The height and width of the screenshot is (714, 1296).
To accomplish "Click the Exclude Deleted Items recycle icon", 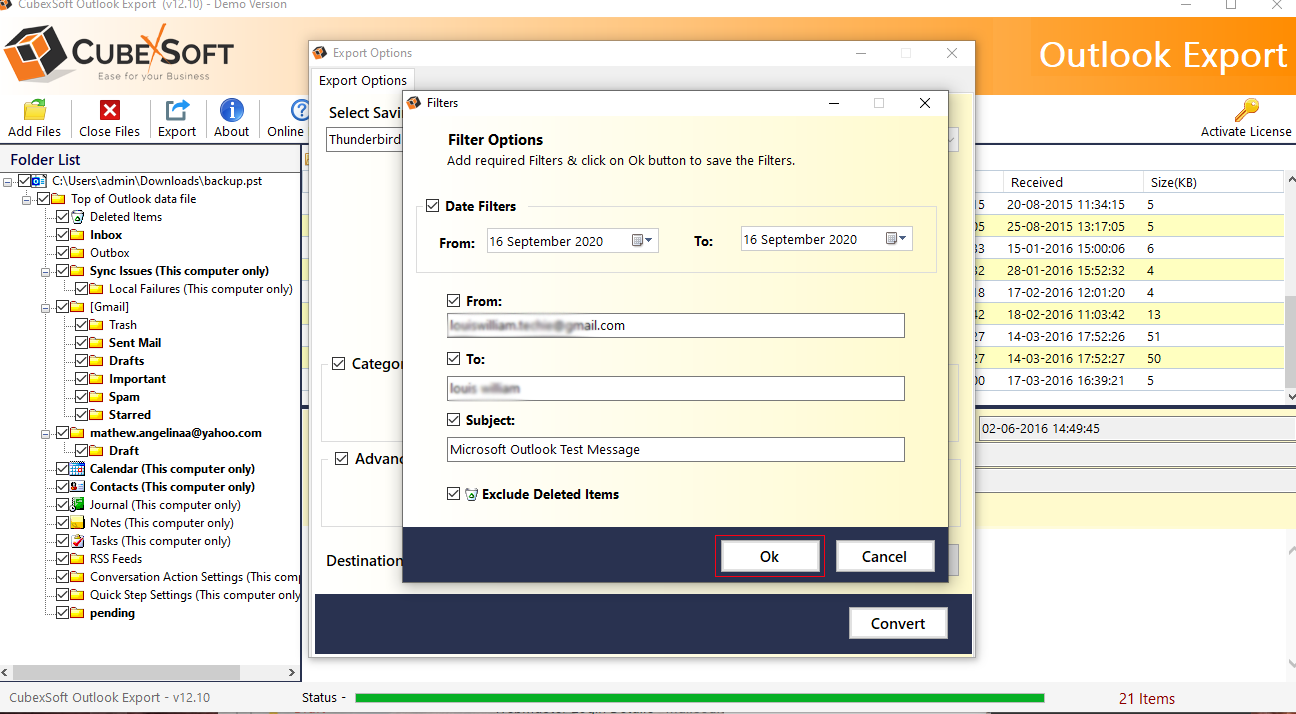I will click(x=472, y=494).
